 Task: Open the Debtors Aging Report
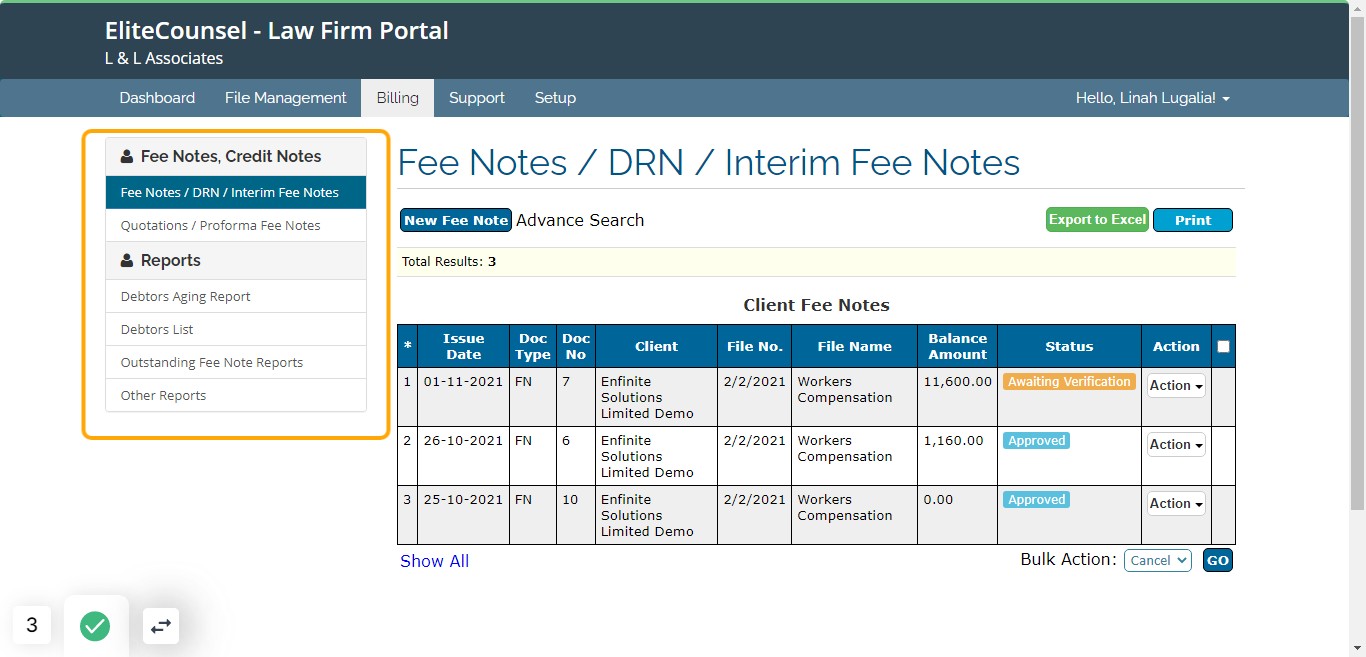click(236, 297)
